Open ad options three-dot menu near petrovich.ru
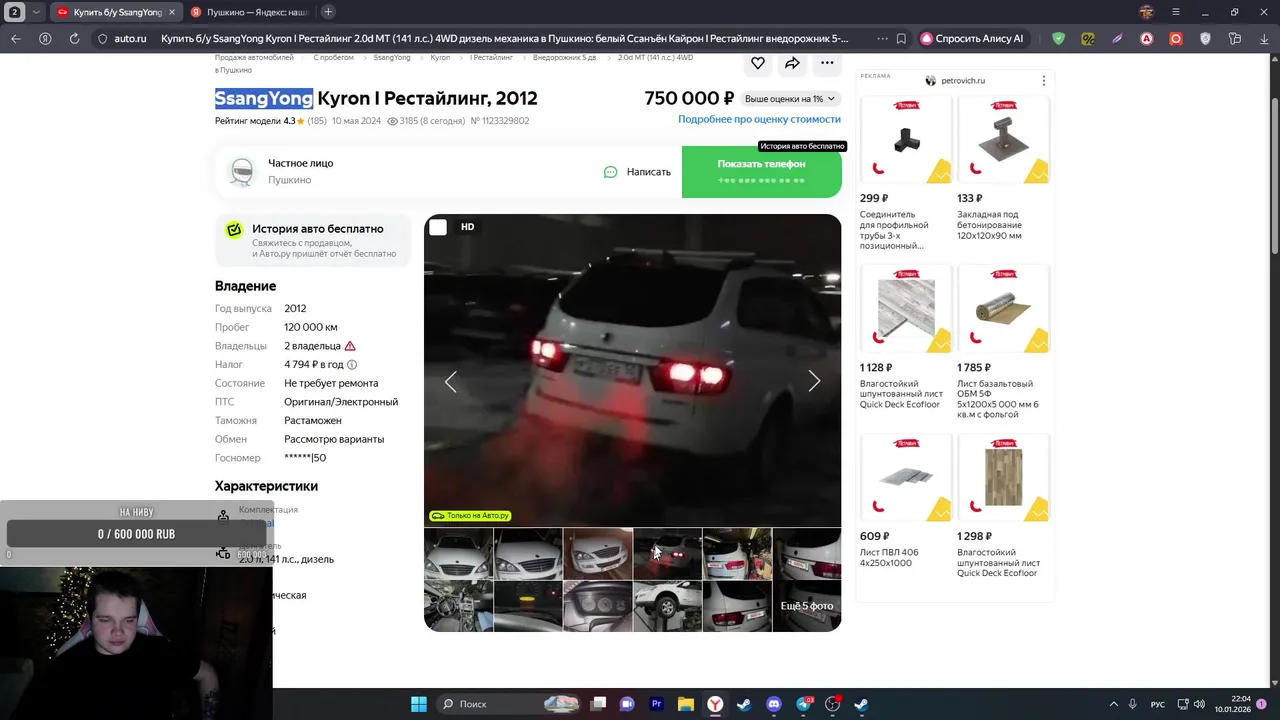Screen dimensions: 1280x720 tap(1044, 81)
